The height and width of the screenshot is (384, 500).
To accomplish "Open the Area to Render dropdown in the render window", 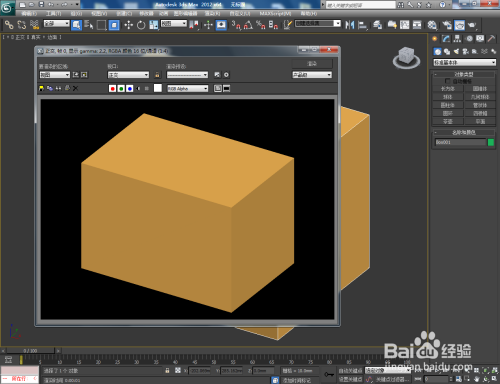I will point(55,75).
